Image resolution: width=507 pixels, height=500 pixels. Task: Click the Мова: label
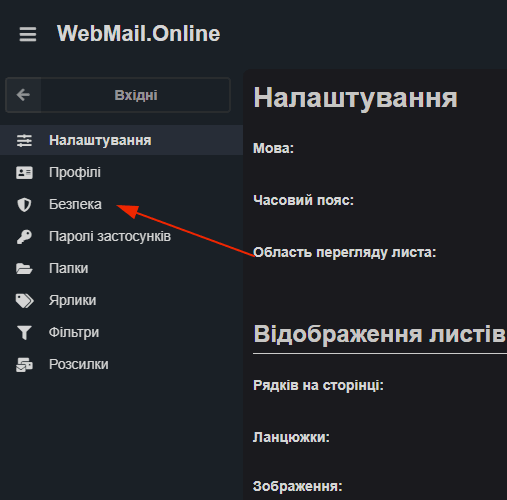coord(273,148)
